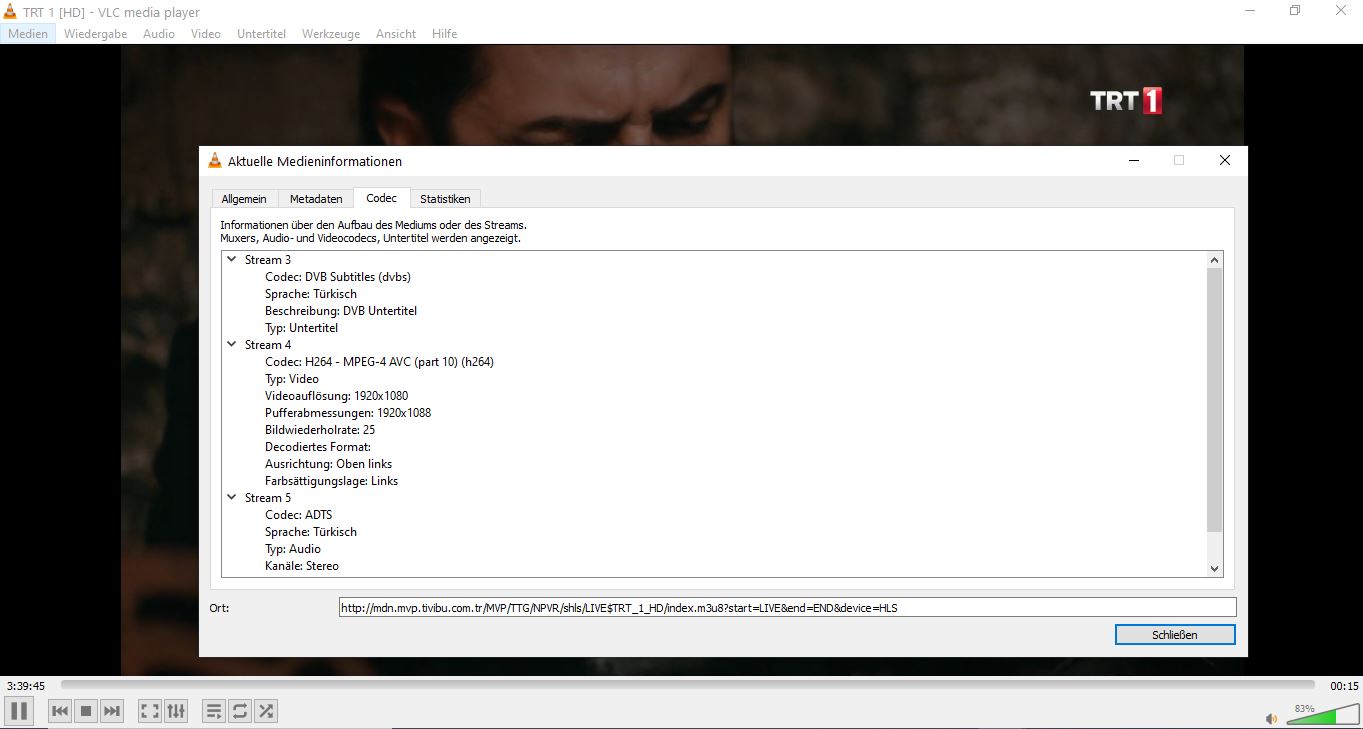This screenshot has height=729, width=1363.
Task: Select Decodiertes Format row
Action: [x=318, y=447]
